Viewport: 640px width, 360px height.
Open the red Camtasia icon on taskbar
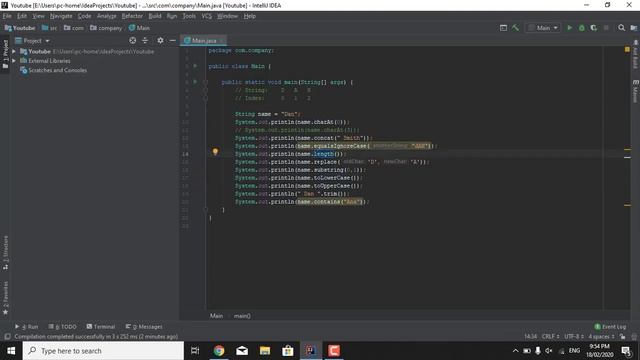(x=333, y=351)
